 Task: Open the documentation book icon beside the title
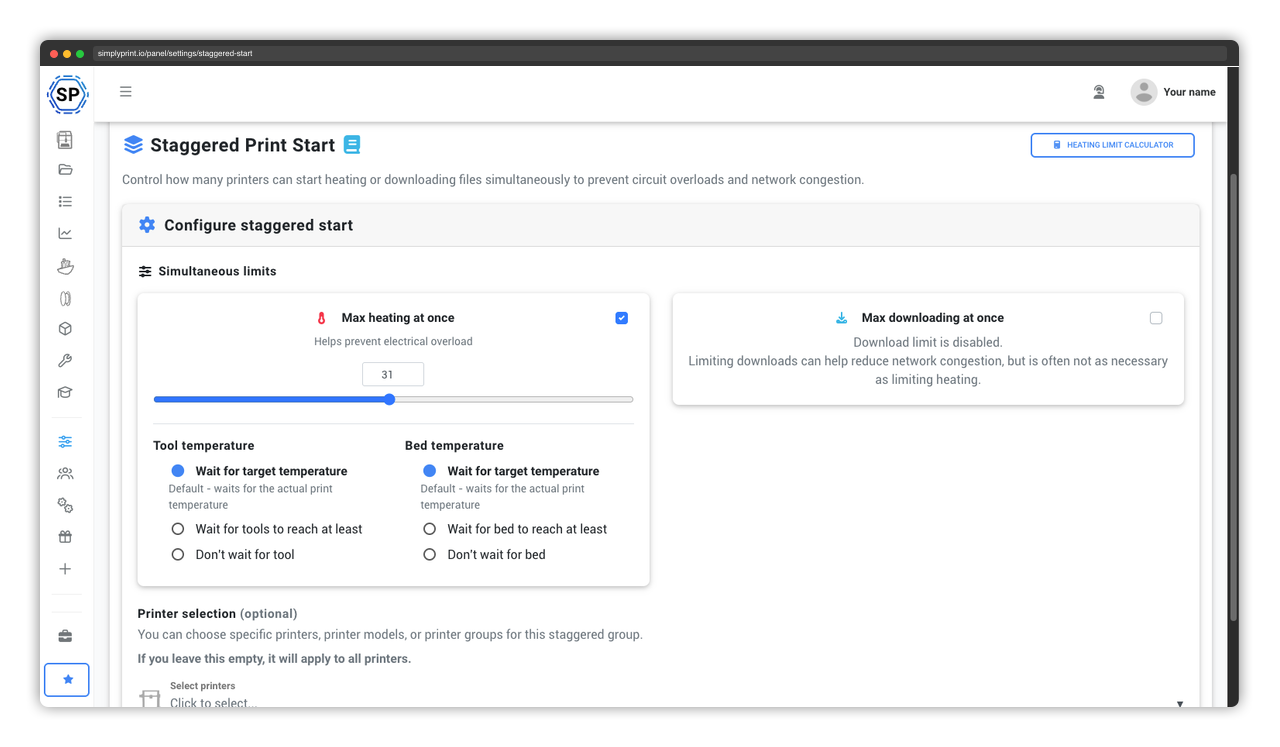point(352,145)
